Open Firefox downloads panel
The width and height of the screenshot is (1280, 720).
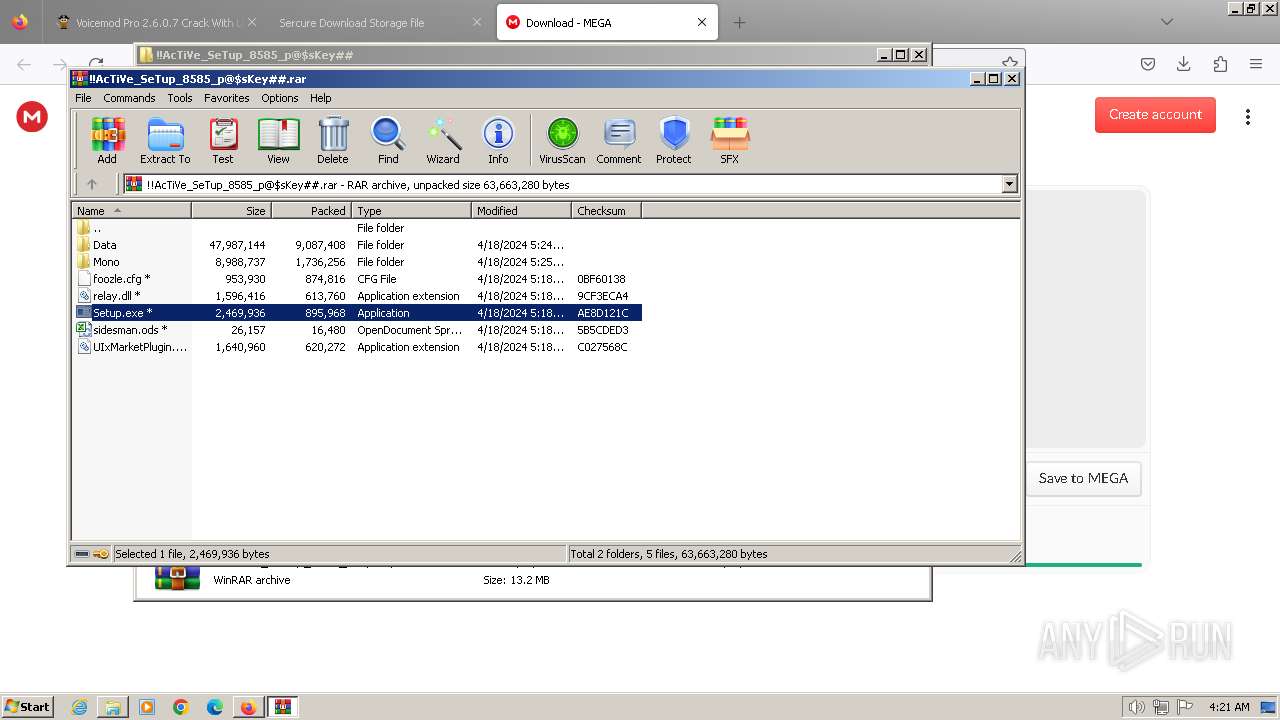[1183, 64]
